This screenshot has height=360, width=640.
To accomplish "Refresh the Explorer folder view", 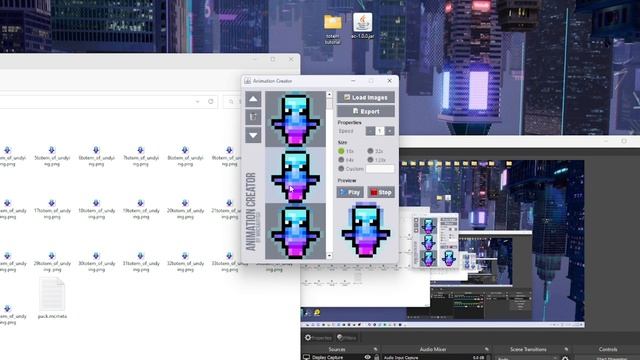I will click(211, 102).
